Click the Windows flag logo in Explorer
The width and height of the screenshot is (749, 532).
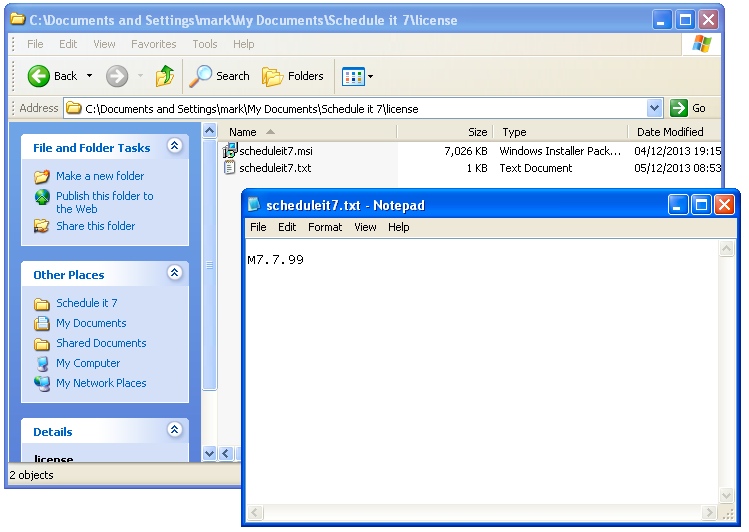point(701,44)
